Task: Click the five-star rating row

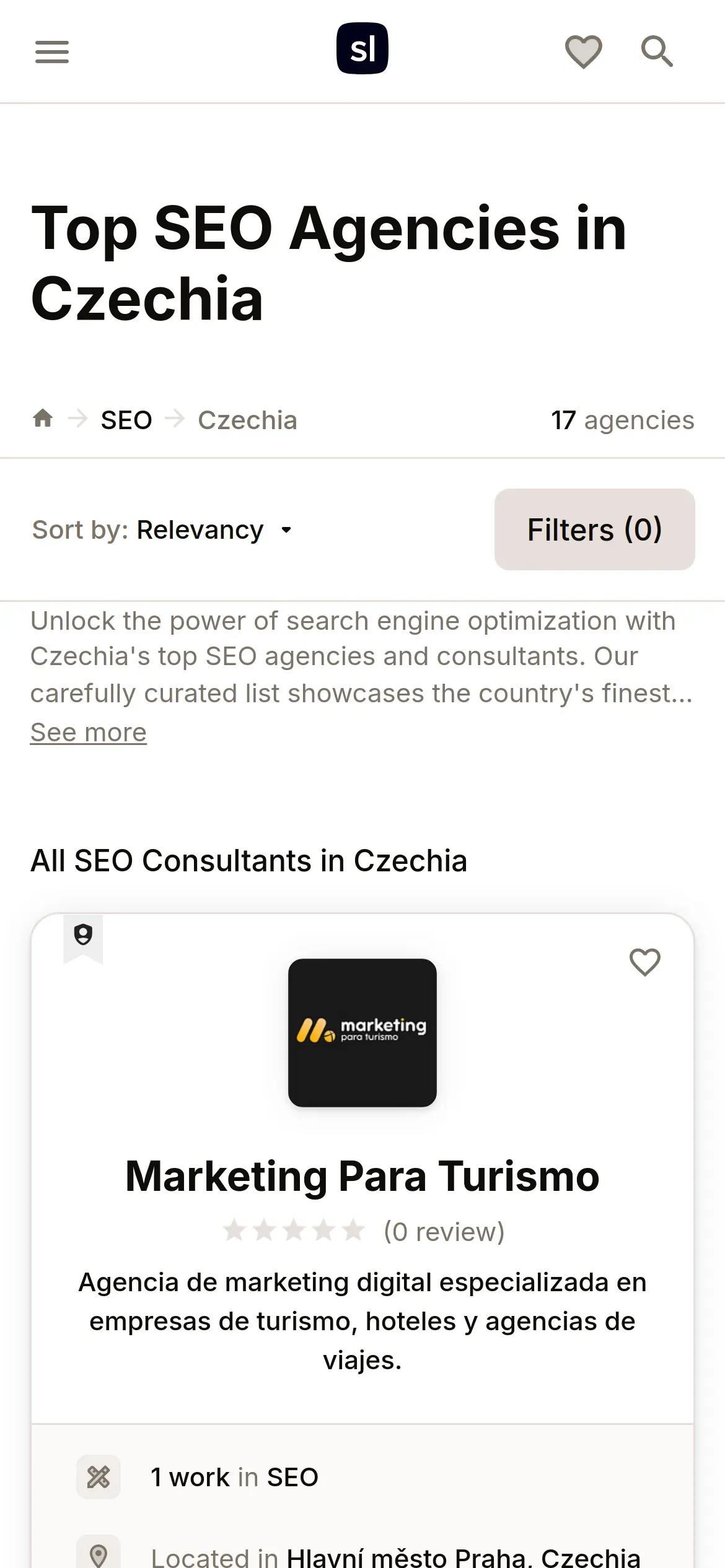Action: tap(294, 1230)
